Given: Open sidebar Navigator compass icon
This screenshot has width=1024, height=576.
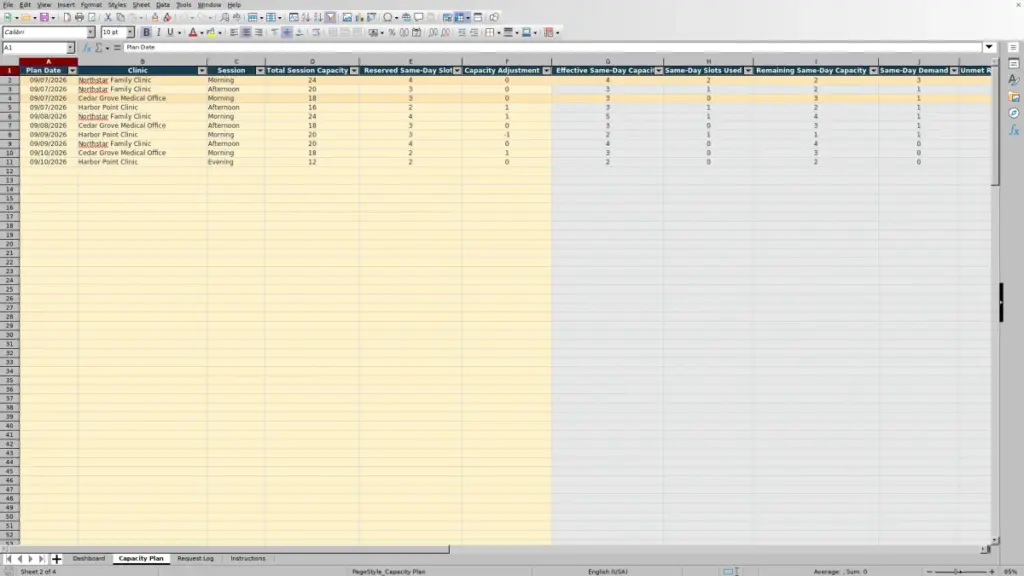Looking at the screenshot, I should click(x=1014, y=113).
